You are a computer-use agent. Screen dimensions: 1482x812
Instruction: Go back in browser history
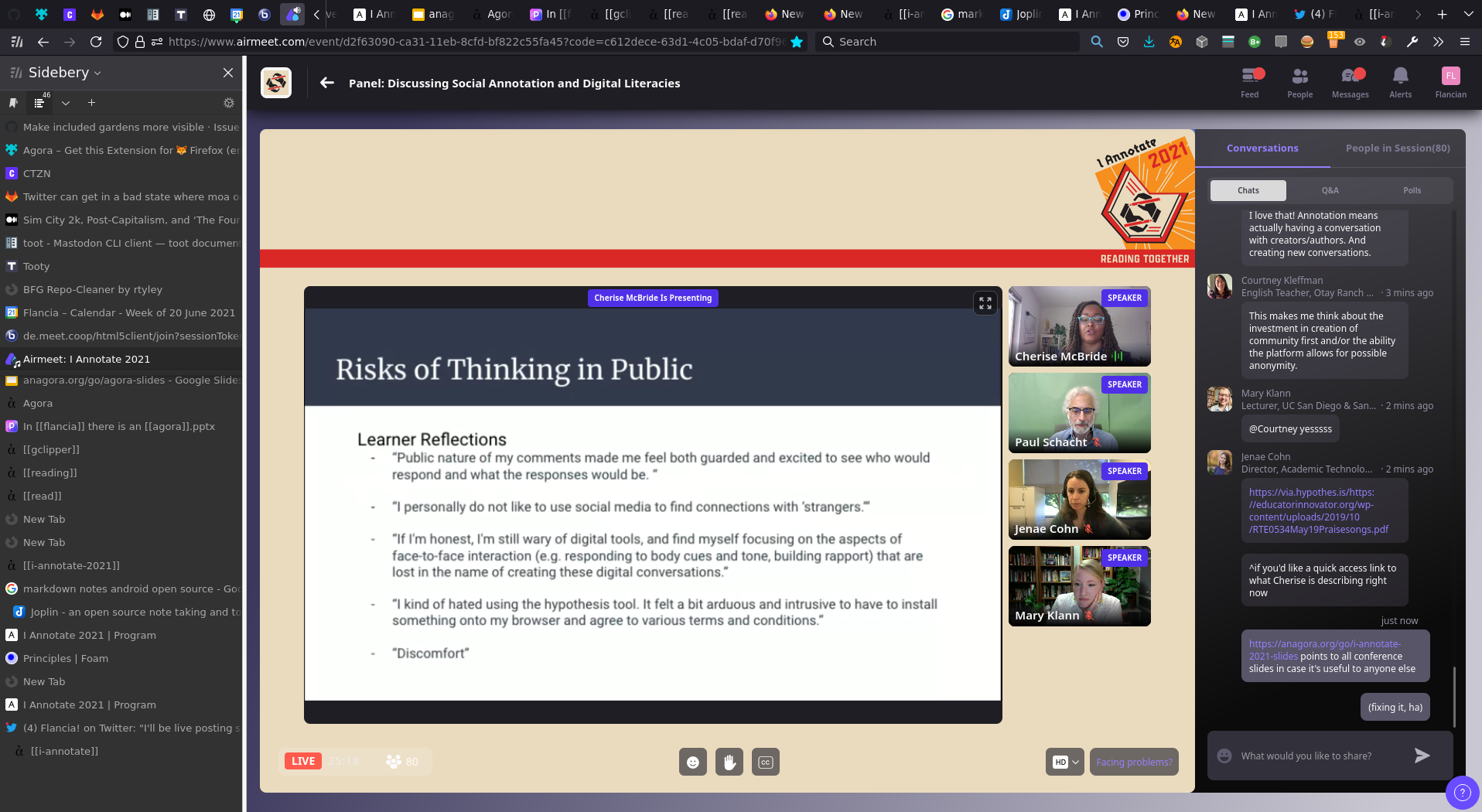pos(43,42)
